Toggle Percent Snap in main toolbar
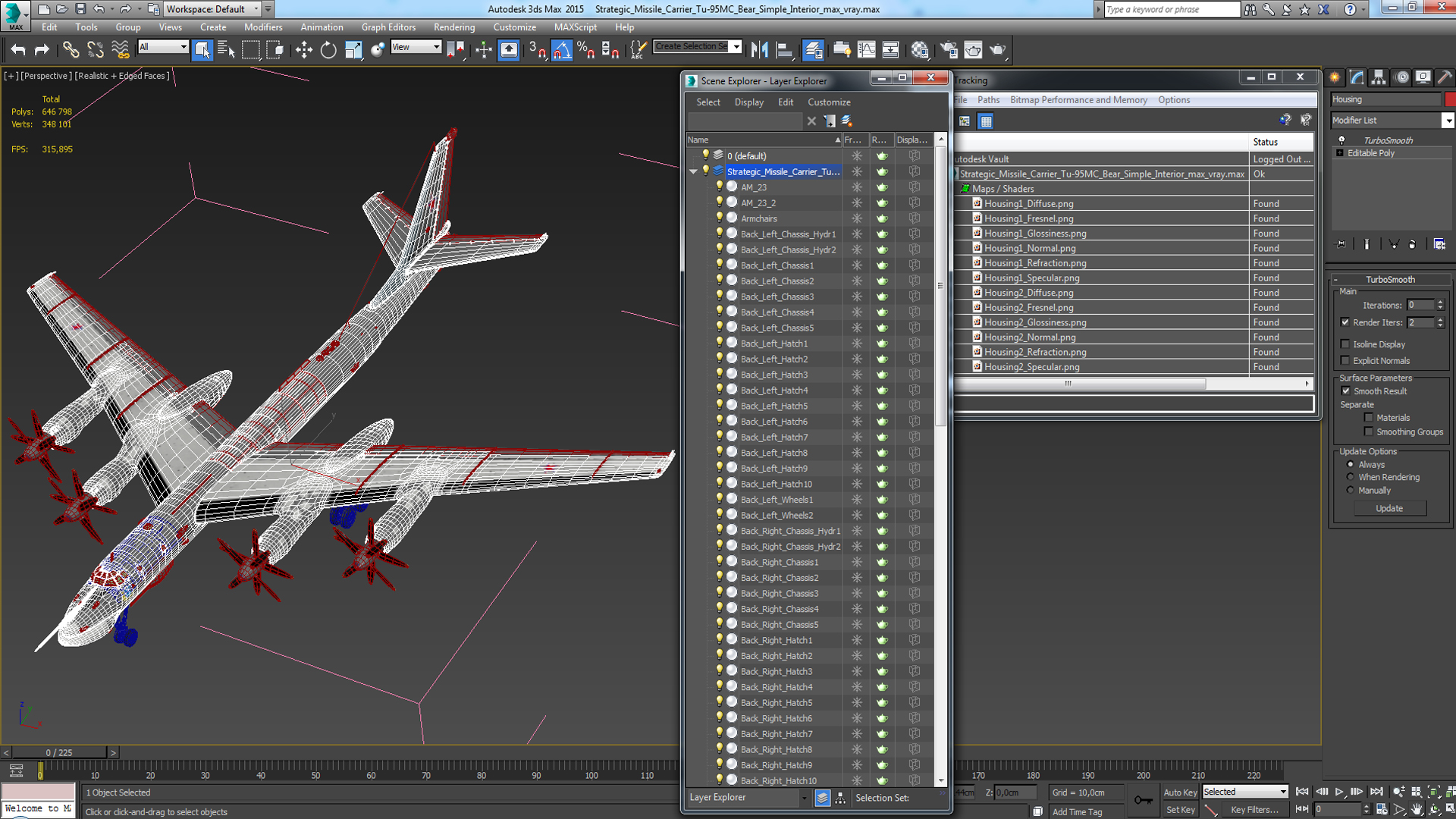The height and width of the screenshot is (819, 1456). coord(585,50)
